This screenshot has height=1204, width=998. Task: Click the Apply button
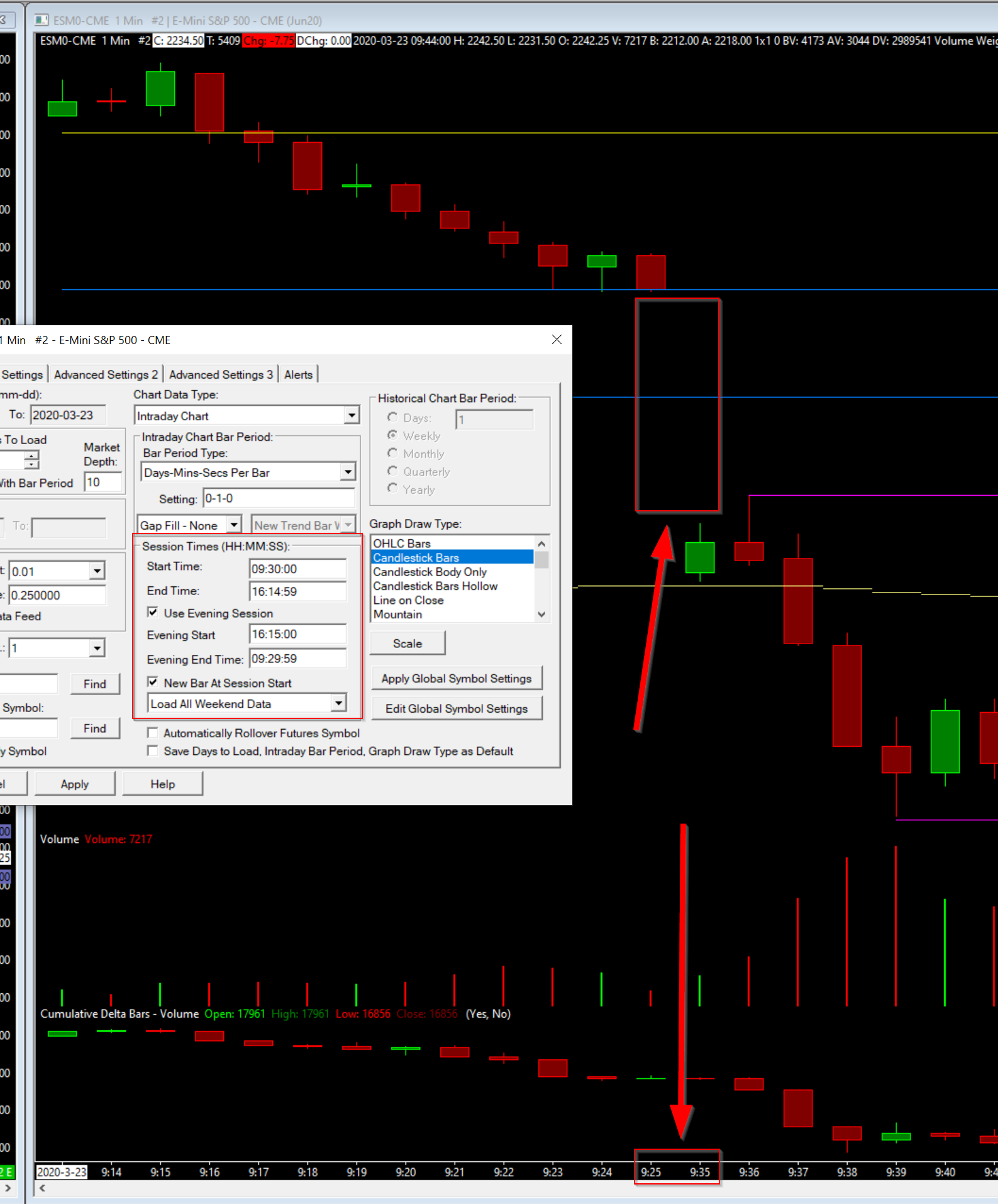75,784
